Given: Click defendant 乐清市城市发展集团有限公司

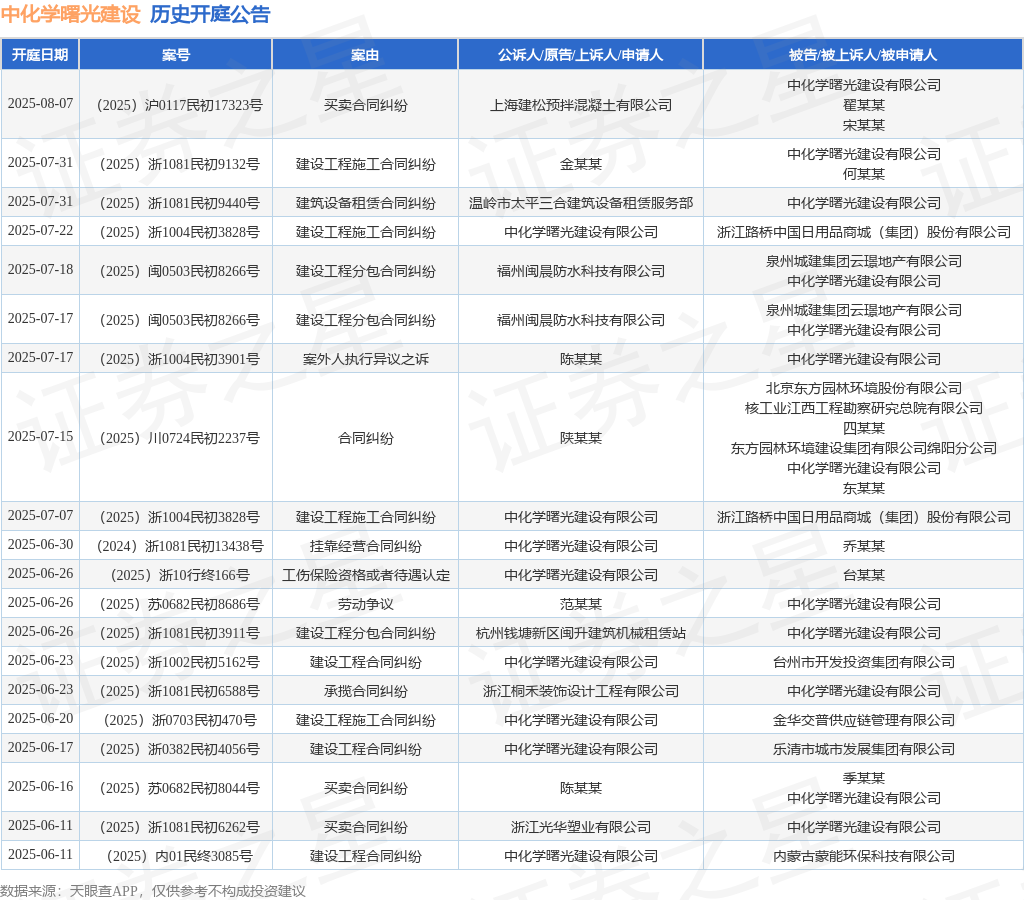Looking at the screenshot, I should pyautogui.click(x=863, y=749).
